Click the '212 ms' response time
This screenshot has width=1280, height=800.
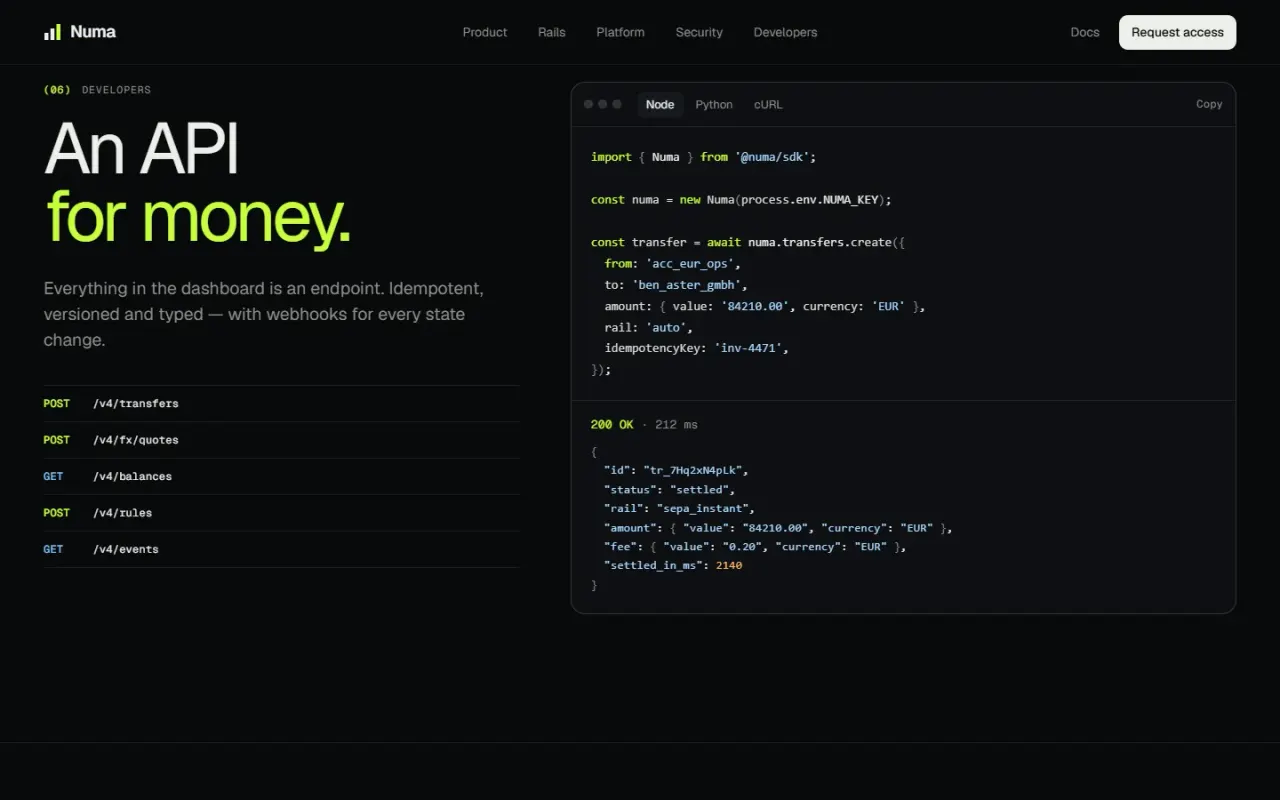tap(676, 425)
